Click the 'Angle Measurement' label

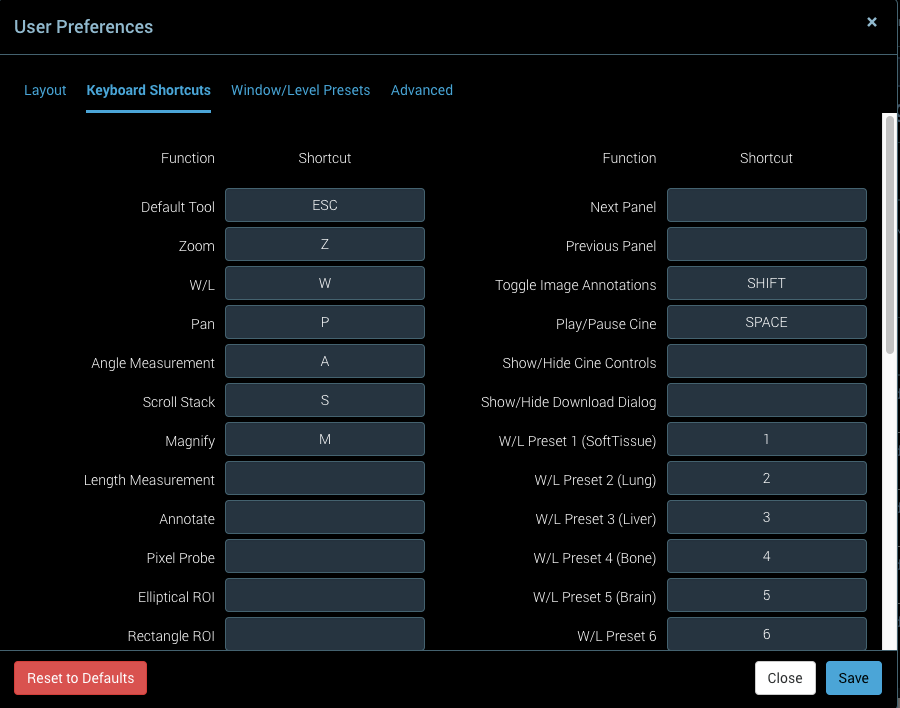[x=153, y=363]
